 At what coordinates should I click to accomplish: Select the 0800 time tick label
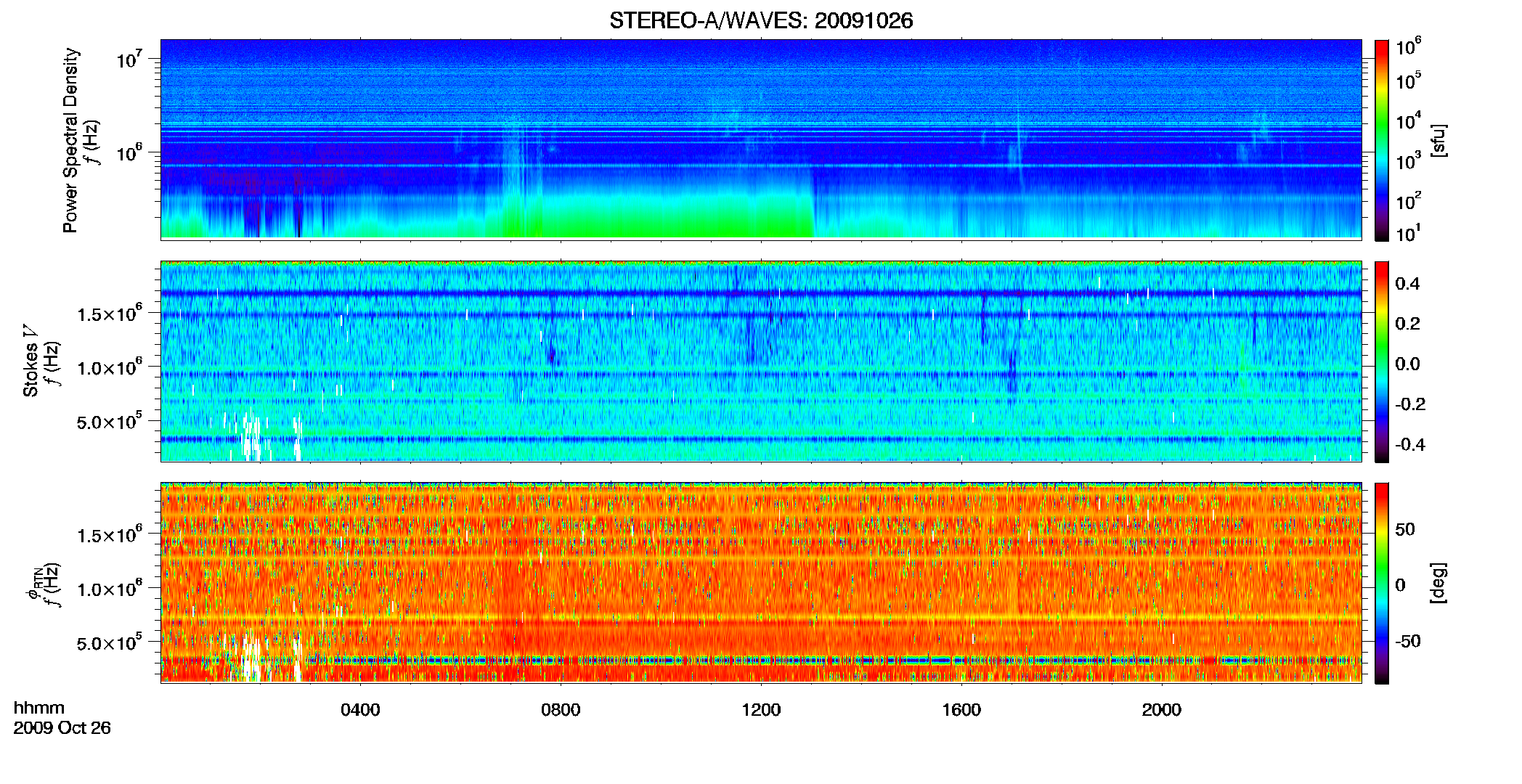tap(561, 709)
